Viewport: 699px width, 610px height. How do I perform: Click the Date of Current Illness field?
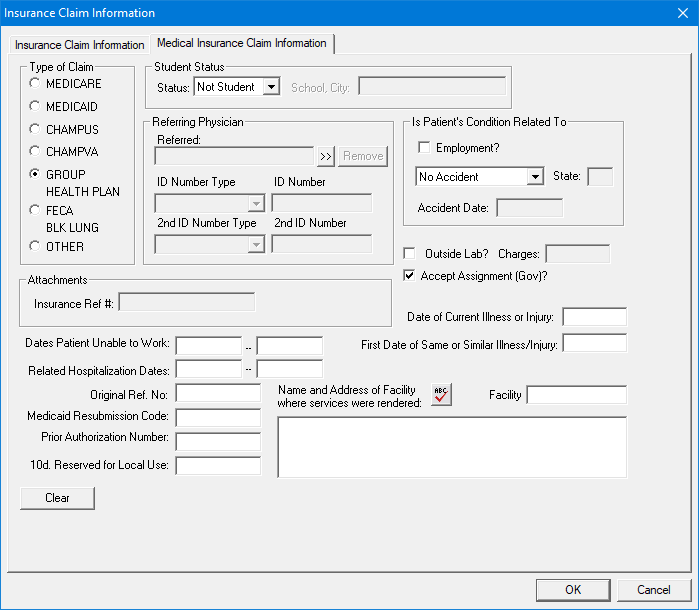point(594,317)
